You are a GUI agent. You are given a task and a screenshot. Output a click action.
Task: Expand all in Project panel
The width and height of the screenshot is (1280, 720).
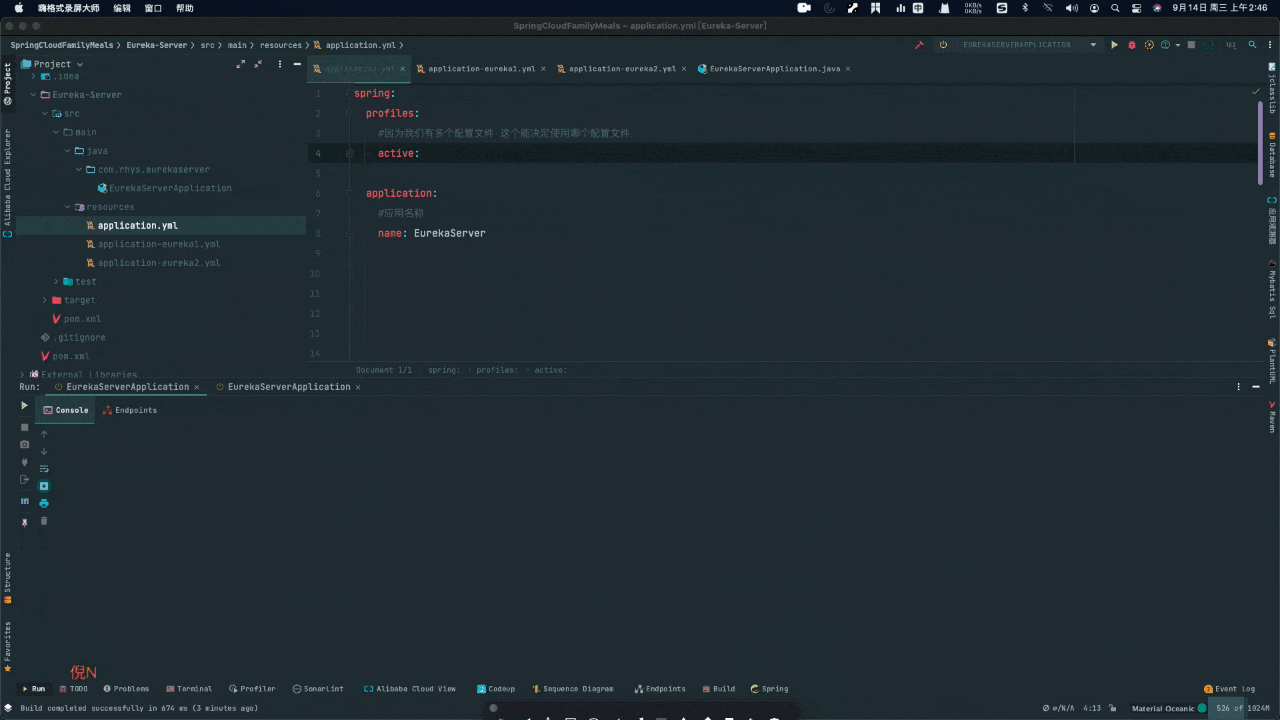pos(240,64)
